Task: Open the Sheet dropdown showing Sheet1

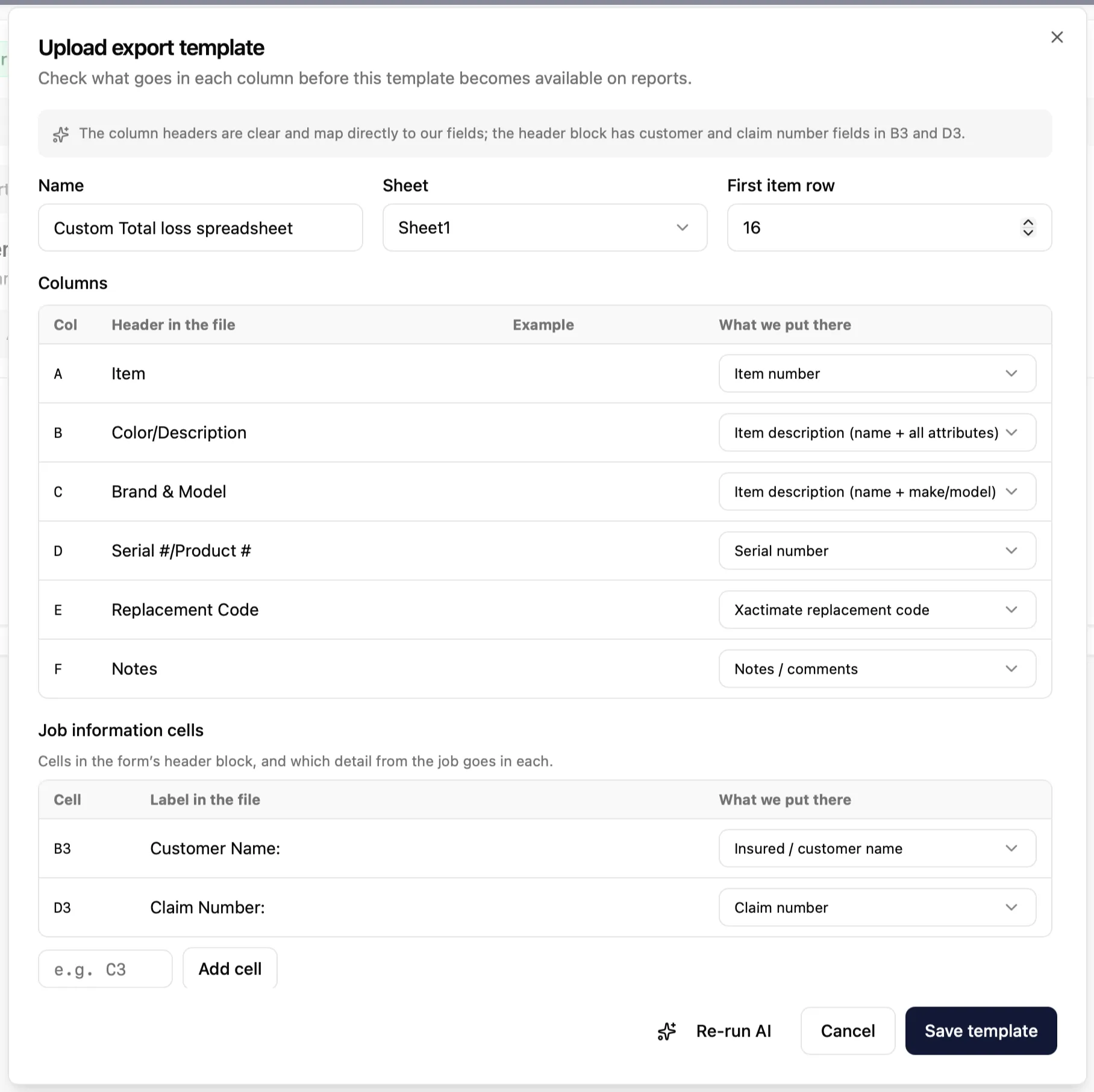Action: (545, 228)
